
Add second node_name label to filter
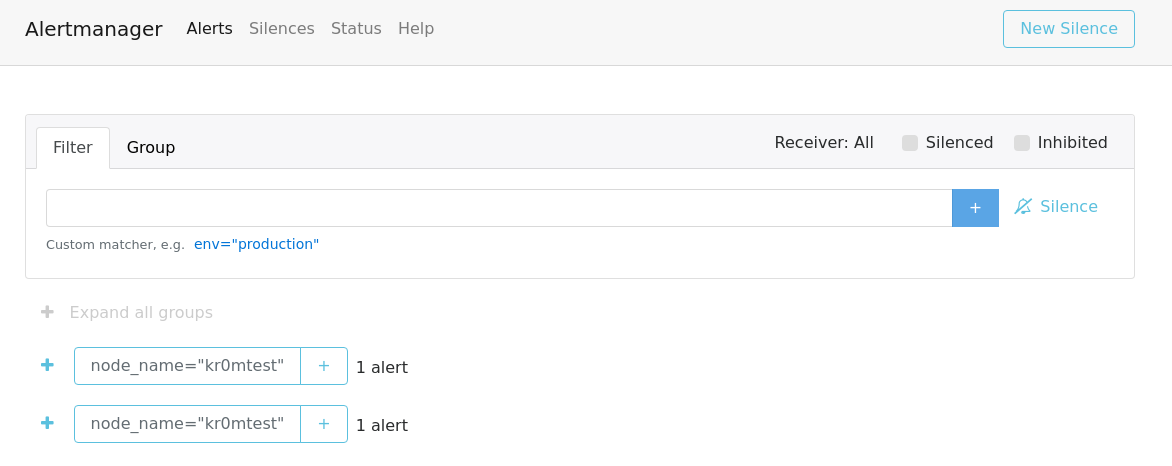click(324, 424)
